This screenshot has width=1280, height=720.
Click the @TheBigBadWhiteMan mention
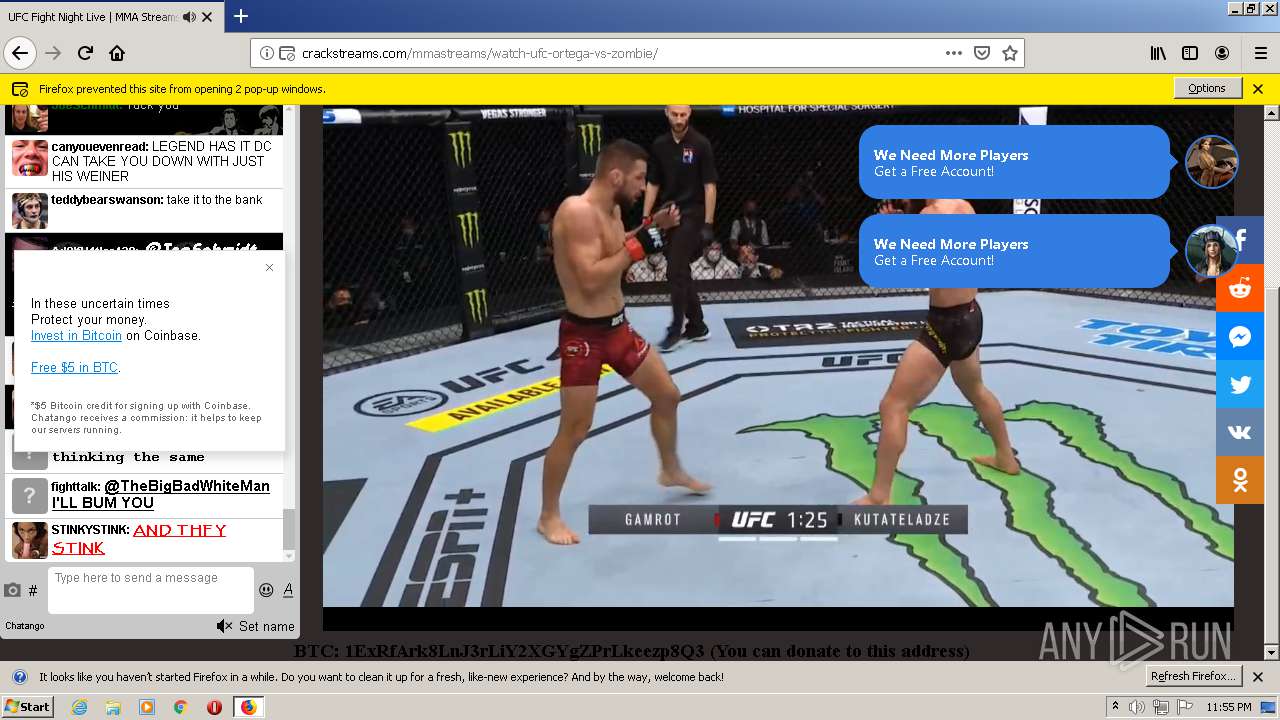click(187, 486)
